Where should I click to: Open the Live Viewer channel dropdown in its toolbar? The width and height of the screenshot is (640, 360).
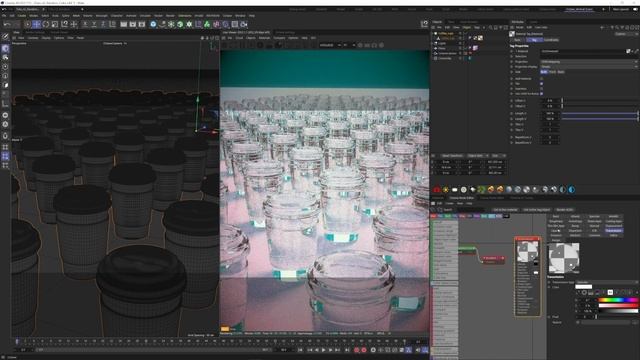331,45
